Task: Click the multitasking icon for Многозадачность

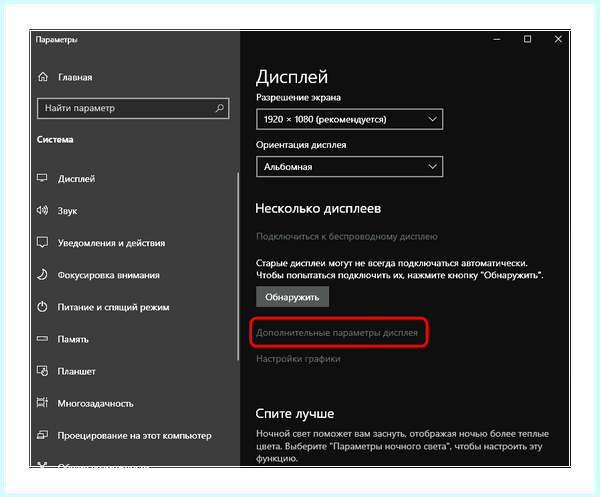Action: pos(42,402)
